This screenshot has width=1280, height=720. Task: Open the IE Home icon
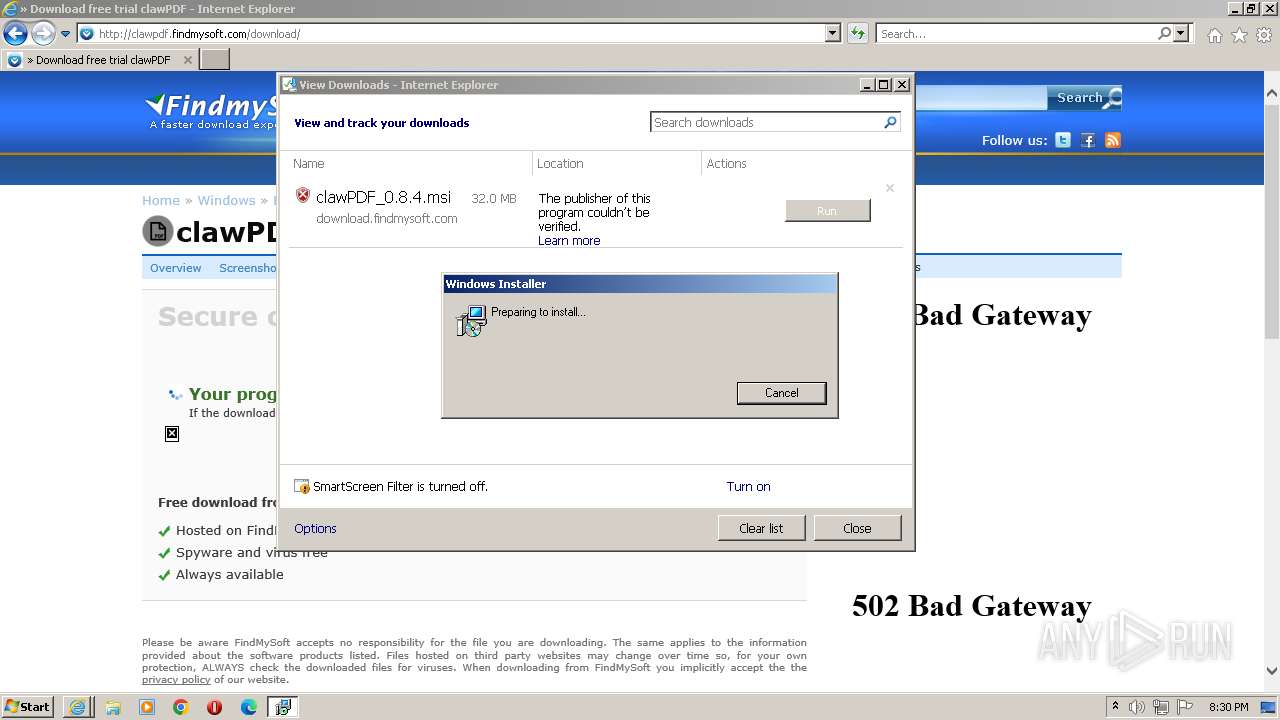tap(1214, 35)
